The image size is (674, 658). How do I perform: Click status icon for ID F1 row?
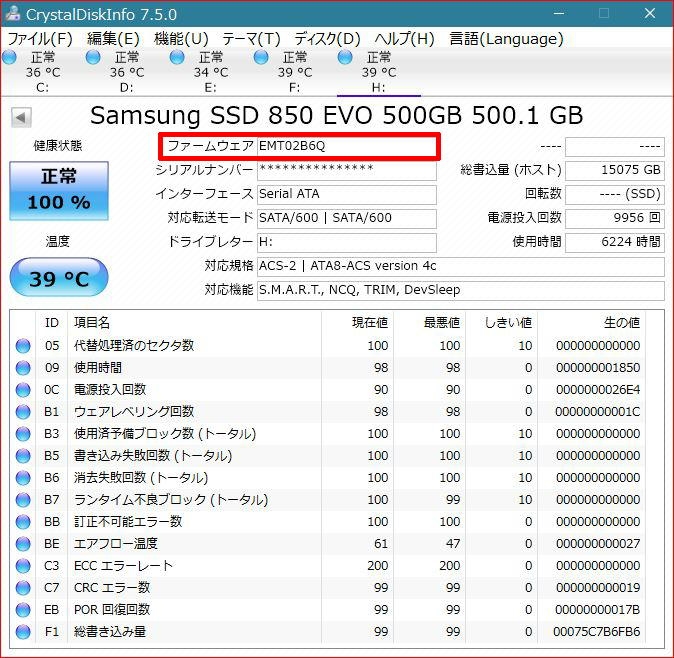tap(23, 632)
